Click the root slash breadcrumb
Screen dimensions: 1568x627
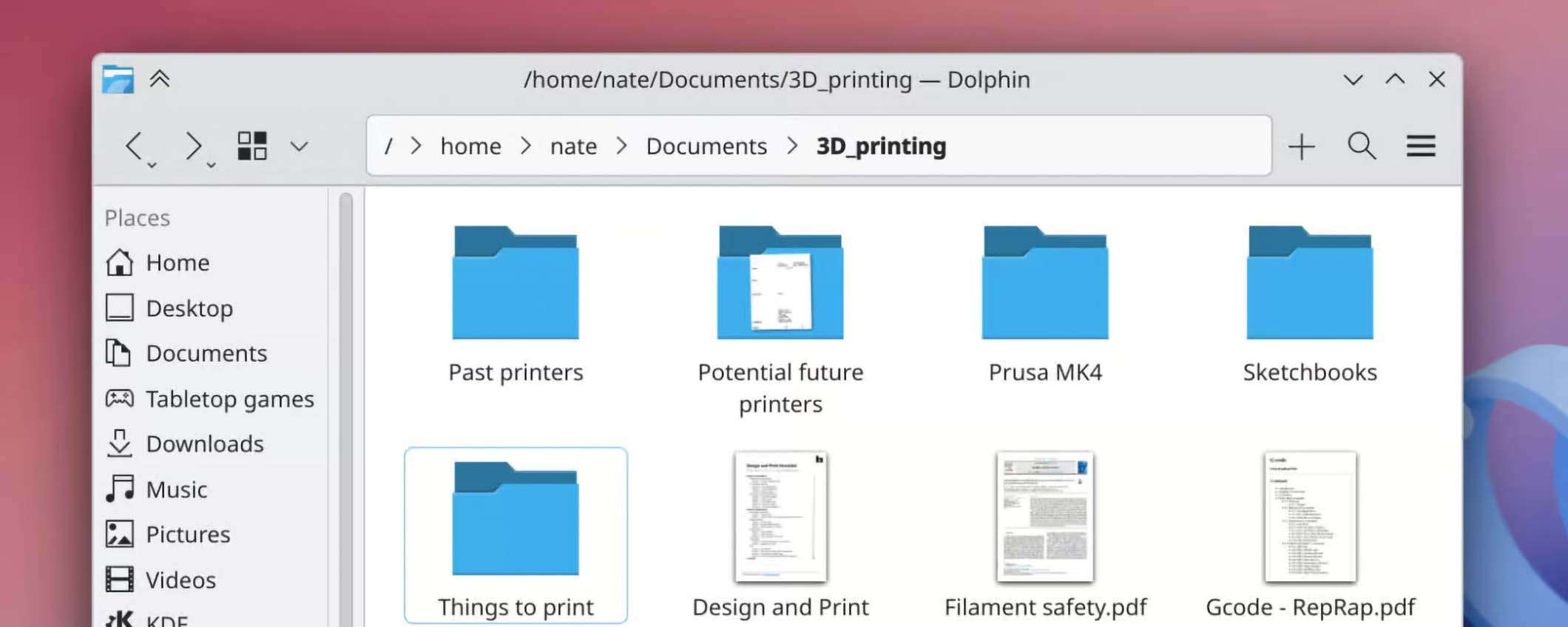point(388,146)
